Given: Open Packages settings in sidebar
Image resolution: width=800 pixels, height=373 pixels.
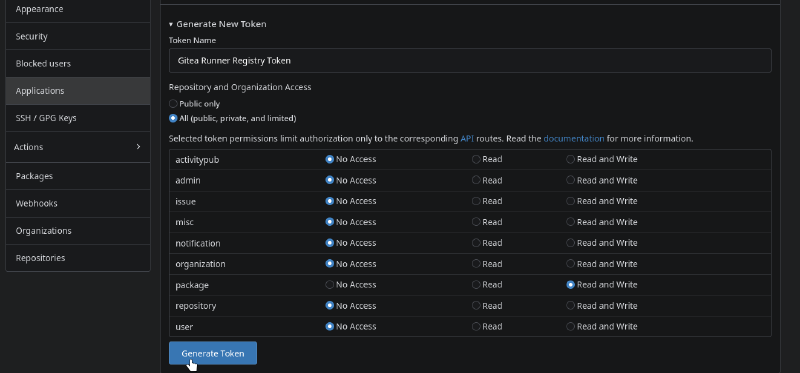Looking at the screenshot, I should coord(78,176).
